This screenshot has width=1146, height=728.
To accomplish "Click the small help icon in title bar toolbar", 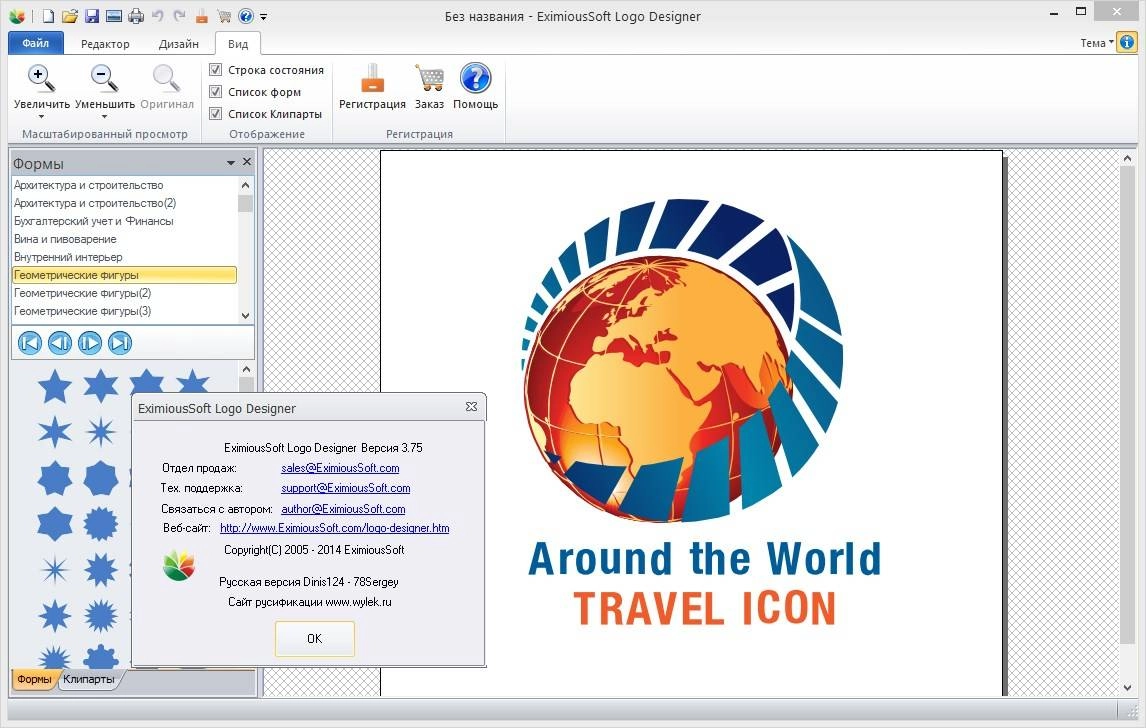I will tap(246, 15).
